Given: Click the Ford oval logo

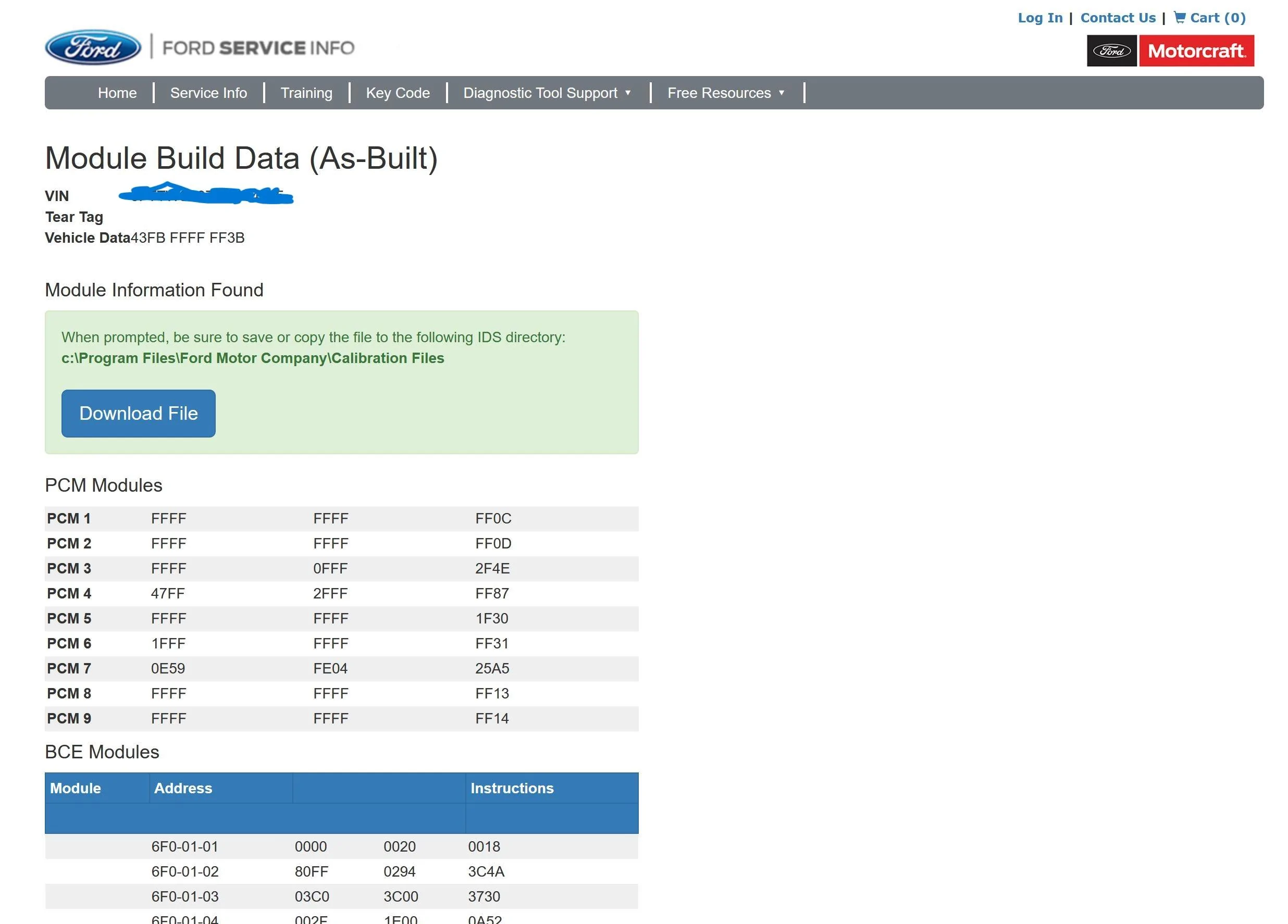Looking at the screenshot, I should 93,47.
